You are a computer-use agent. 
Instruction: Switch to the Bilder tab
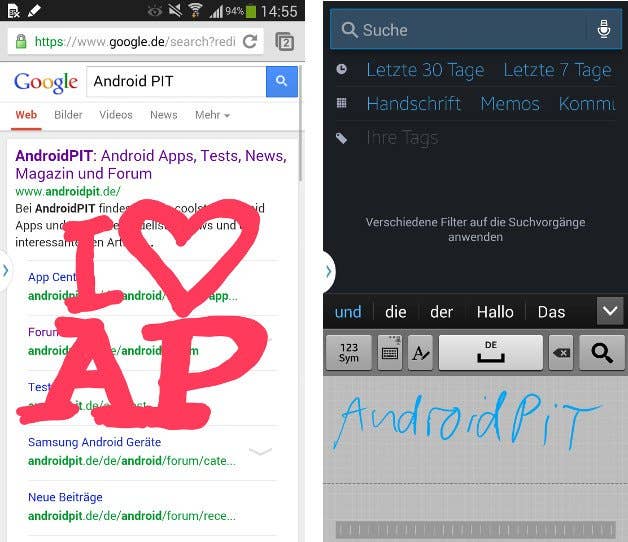[x=68, y=115]
